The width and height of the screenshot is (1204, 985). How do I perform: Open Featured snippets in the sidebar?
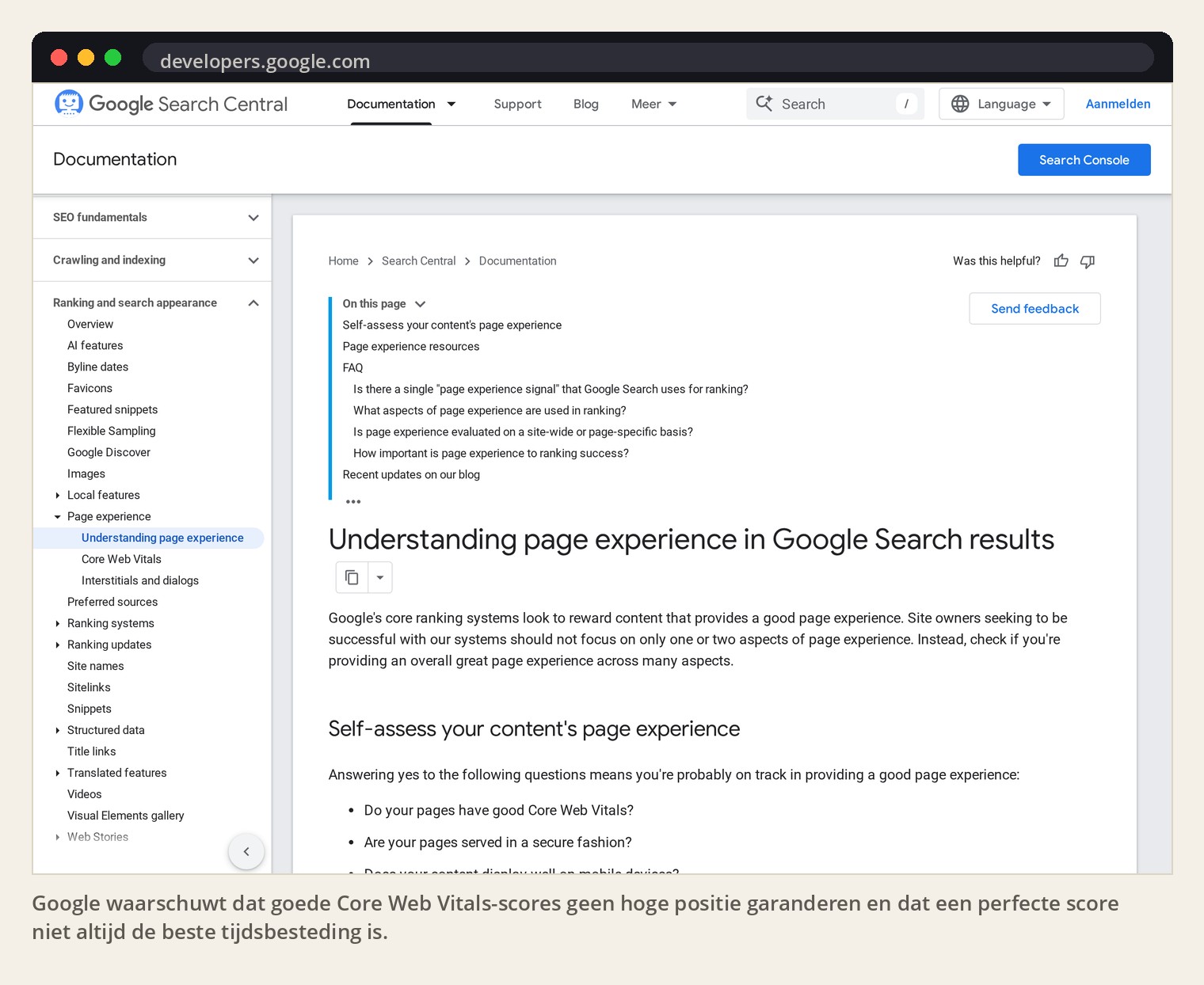click(112, 409)
